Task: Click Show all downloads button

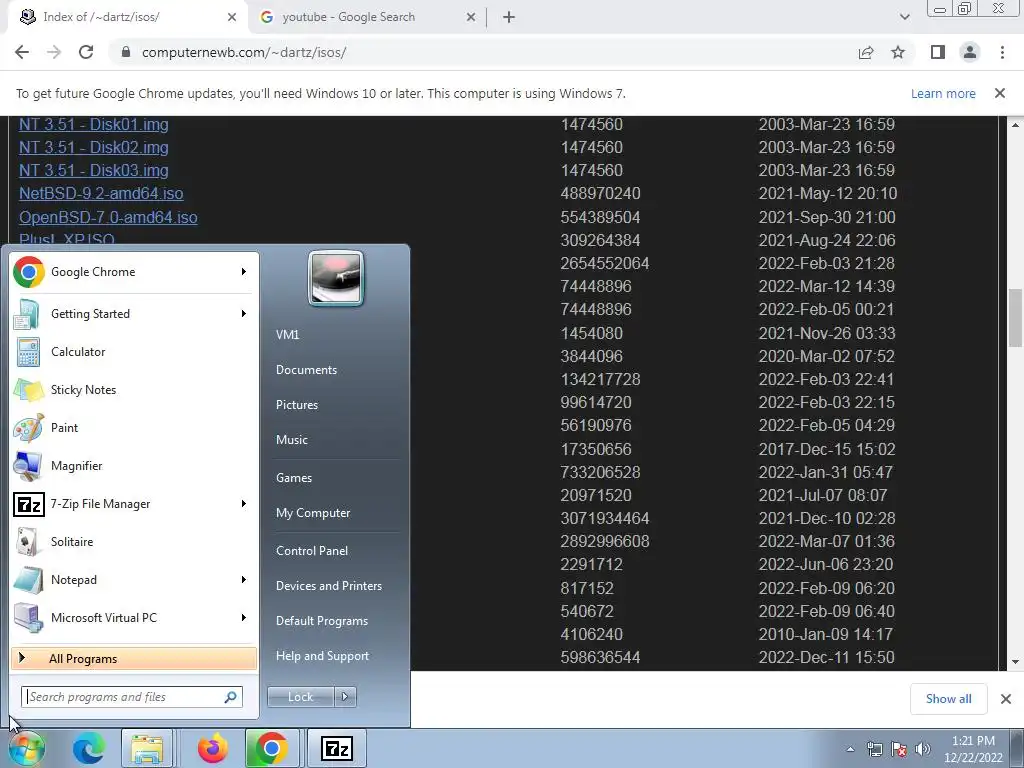Action: click(x=948, y=699)
